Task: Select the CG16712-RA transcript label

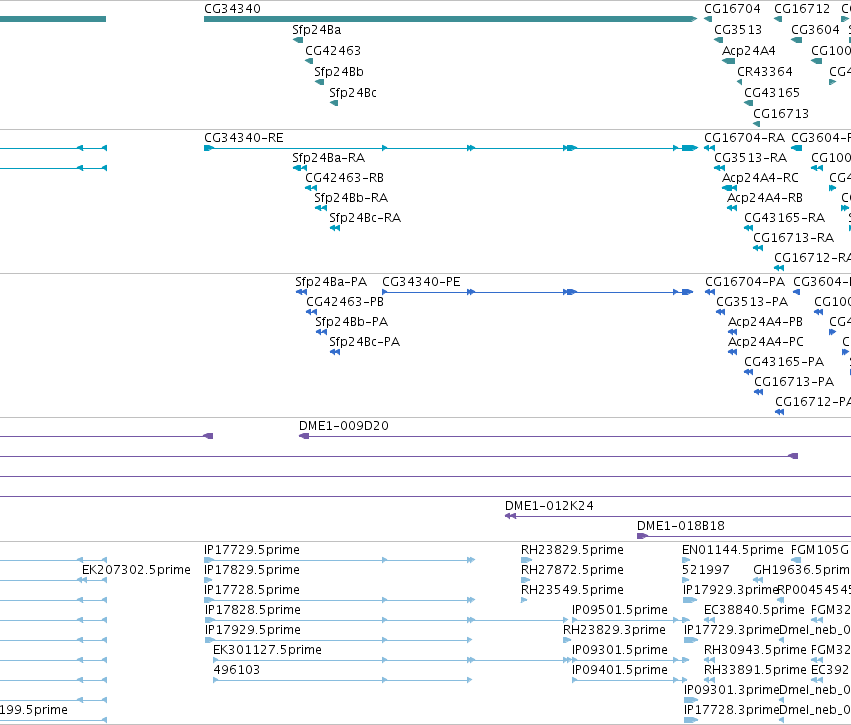Action: click(x=812, y=258)
